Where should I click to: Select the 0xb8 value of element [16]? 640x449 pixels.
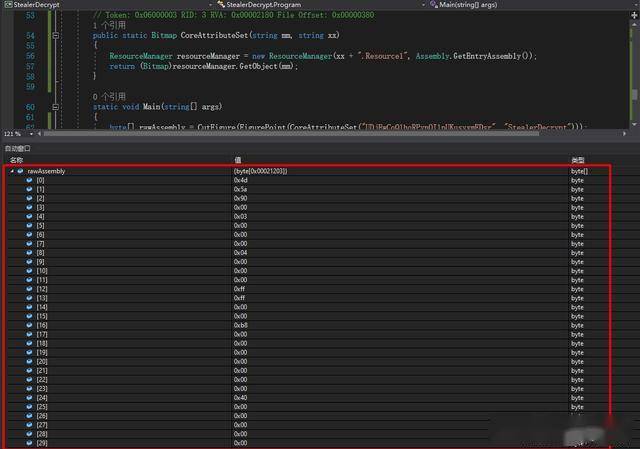(x=240, y=325)
